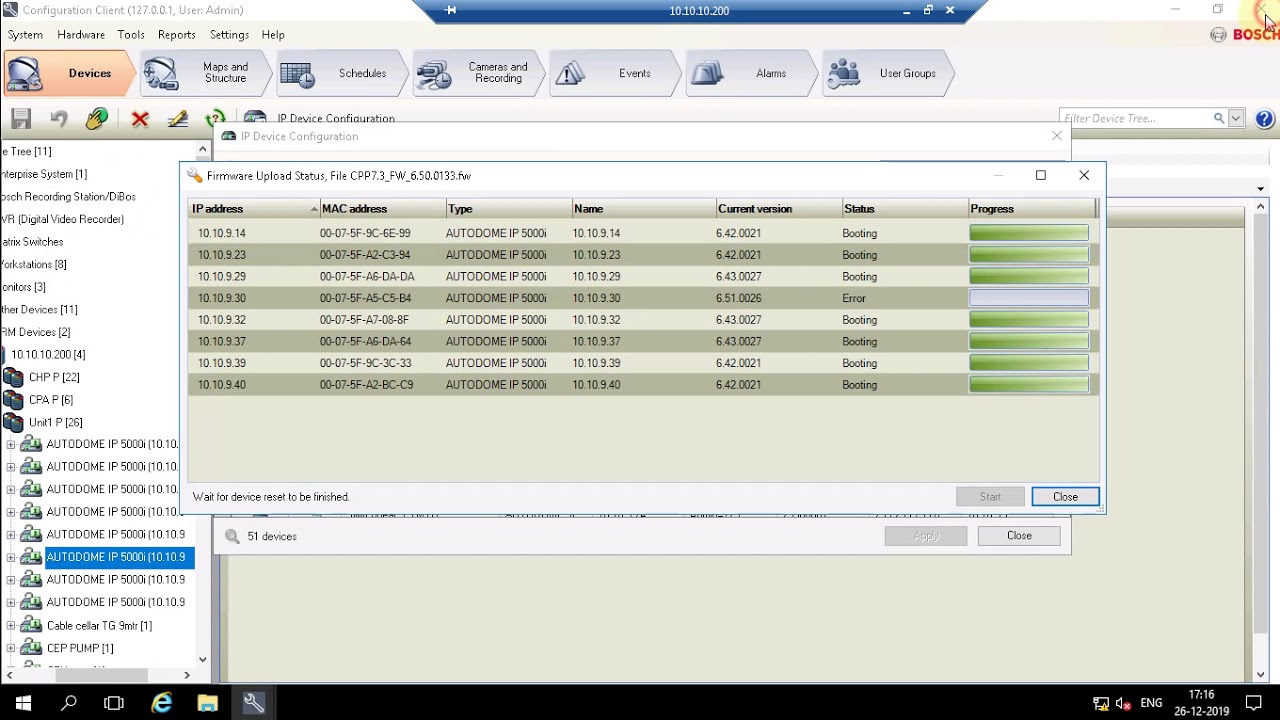The image size is (1280, 720).
Task: Open the Help menu
Action: click(x=273, y=35)
